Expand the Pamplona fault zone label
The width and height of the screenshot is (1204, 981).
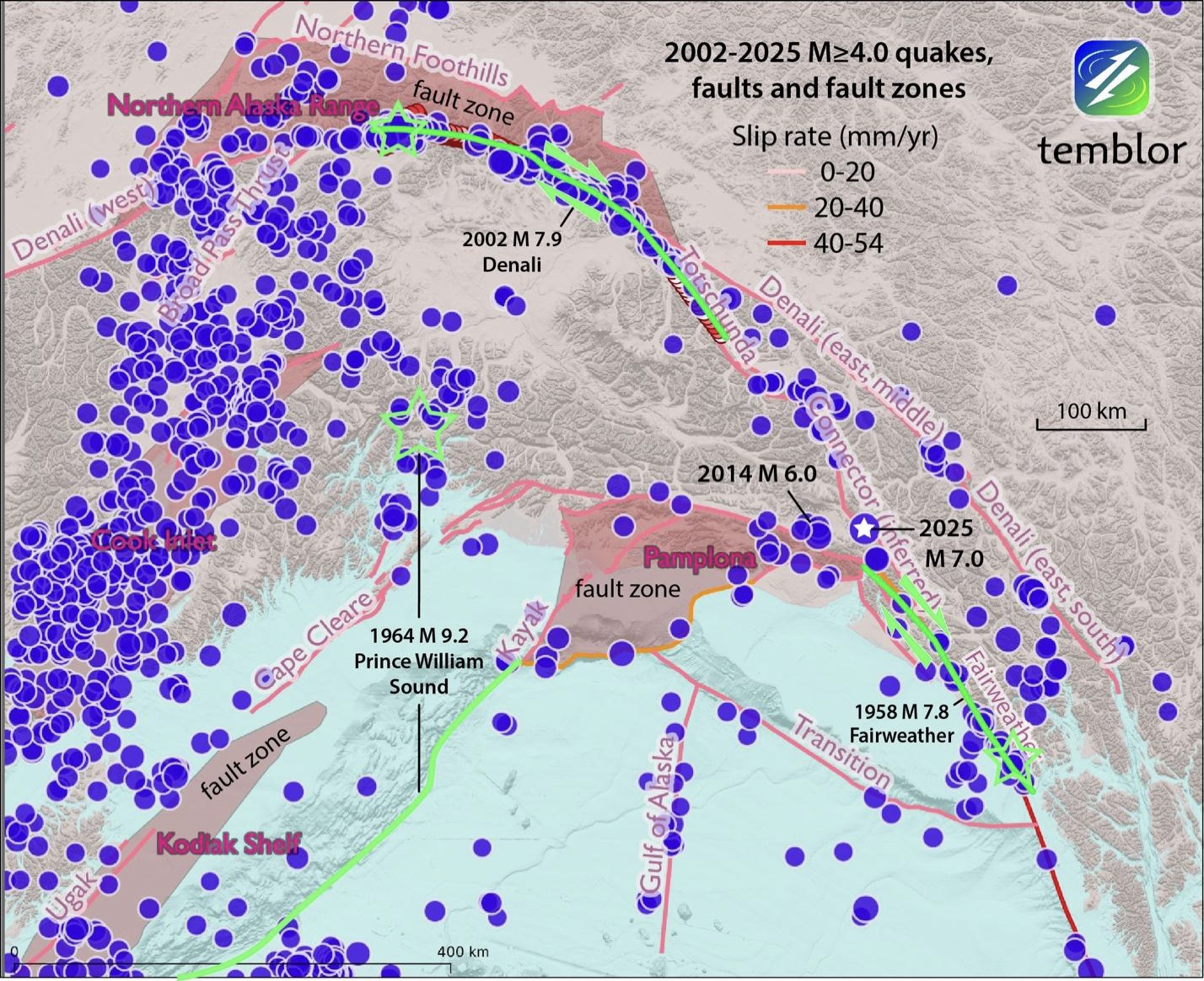(x=701, y=557)
